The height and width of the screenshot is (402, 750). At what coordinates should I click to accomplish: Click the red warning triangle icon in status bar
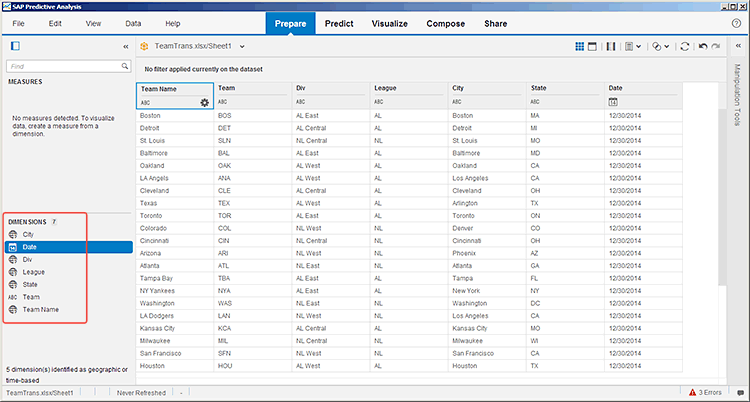692,392
